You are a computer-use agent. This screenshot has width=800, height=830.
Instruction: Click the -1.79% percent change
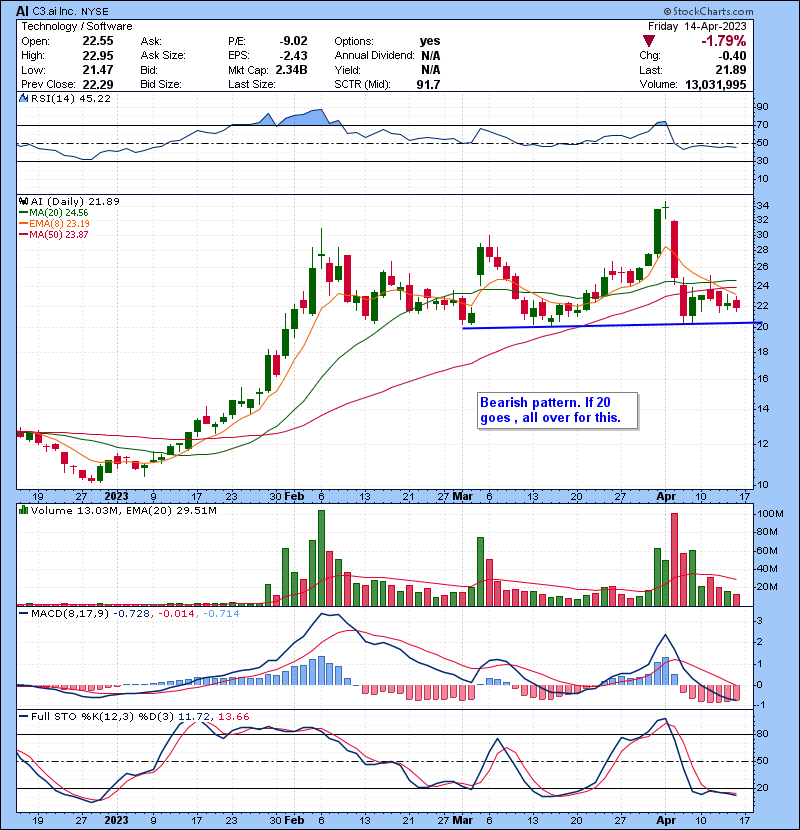click(723, 41)
